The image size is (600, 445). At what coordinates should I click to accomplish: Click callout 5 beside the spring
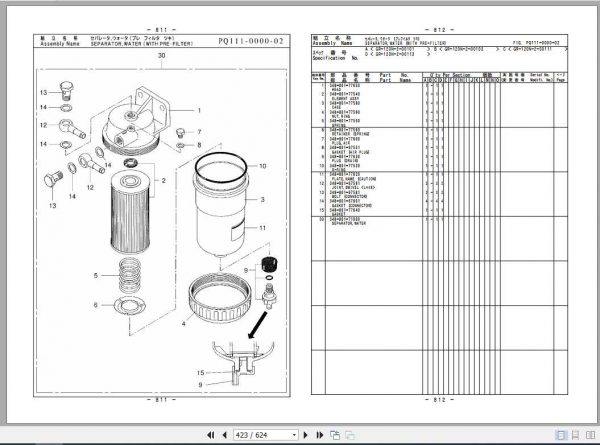(96, 275)
